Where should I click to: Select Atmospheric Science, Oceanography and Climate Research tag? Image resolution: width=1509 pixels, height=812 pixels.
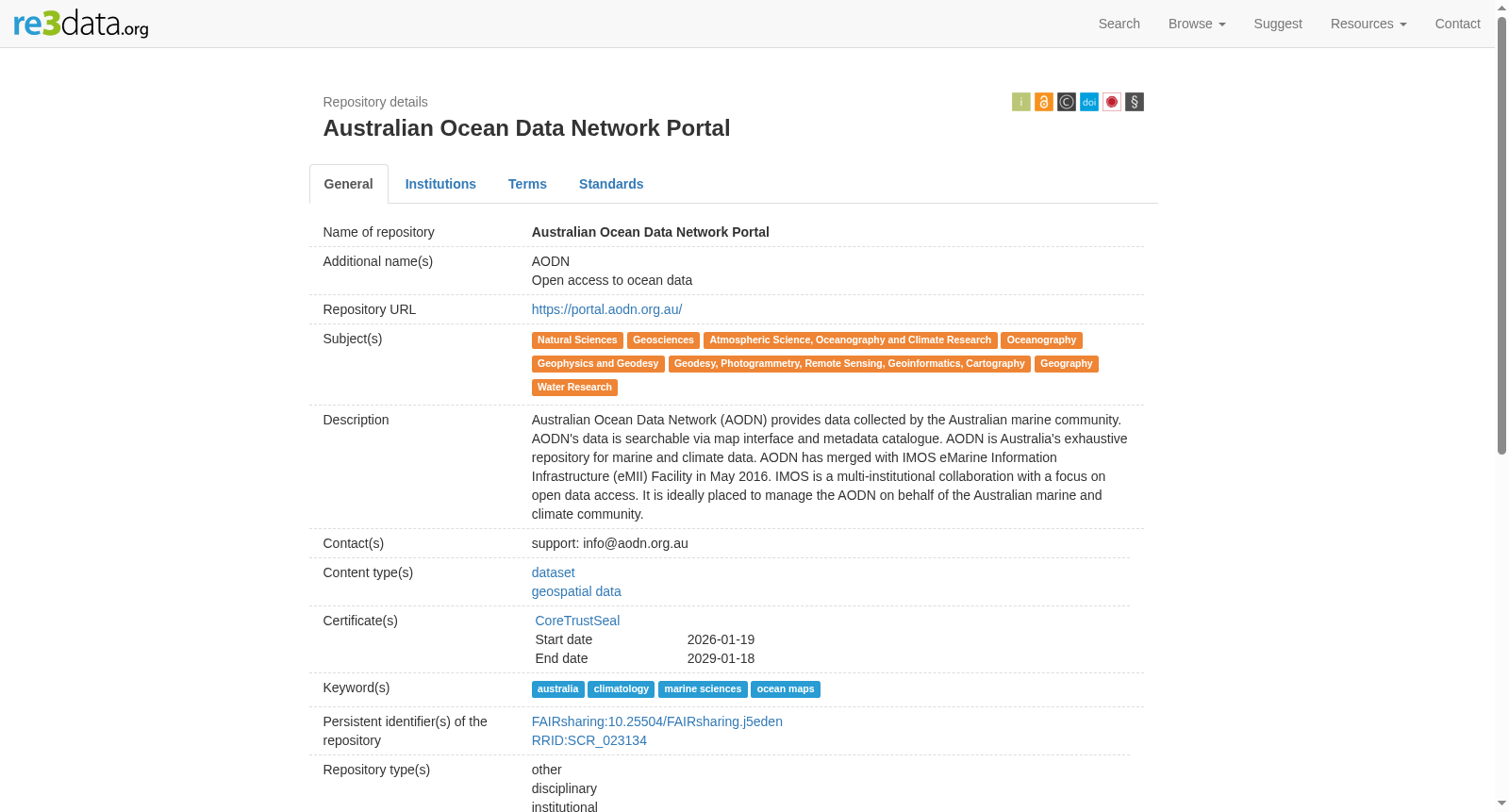click(x=851, y=340)
